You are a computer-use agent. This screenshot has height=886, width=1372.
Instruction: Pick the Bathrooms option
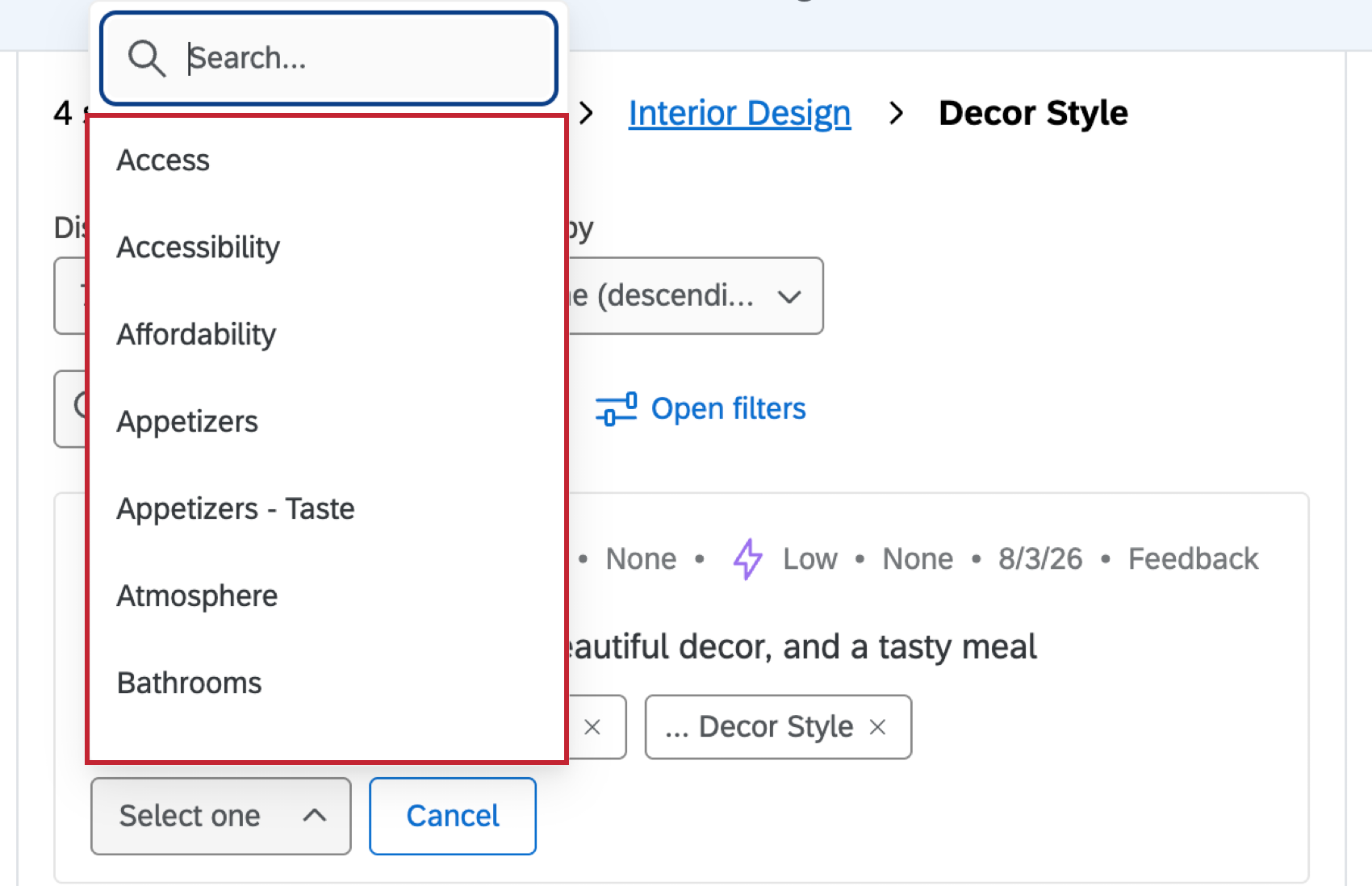pos(327,683)
